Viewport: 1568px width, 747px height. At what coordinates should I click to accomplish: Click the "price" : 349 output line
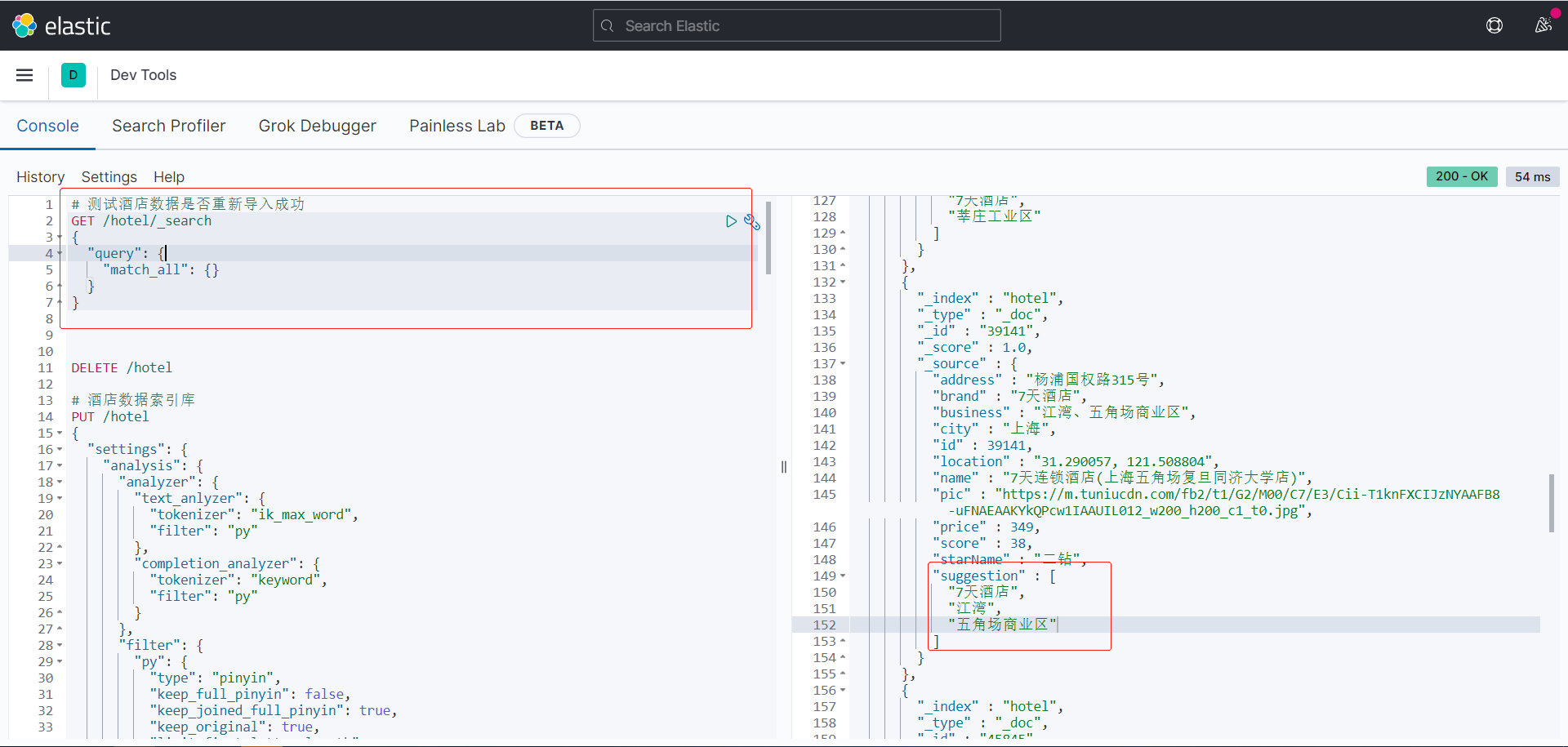pyautogui.click(x=987, y=527)
